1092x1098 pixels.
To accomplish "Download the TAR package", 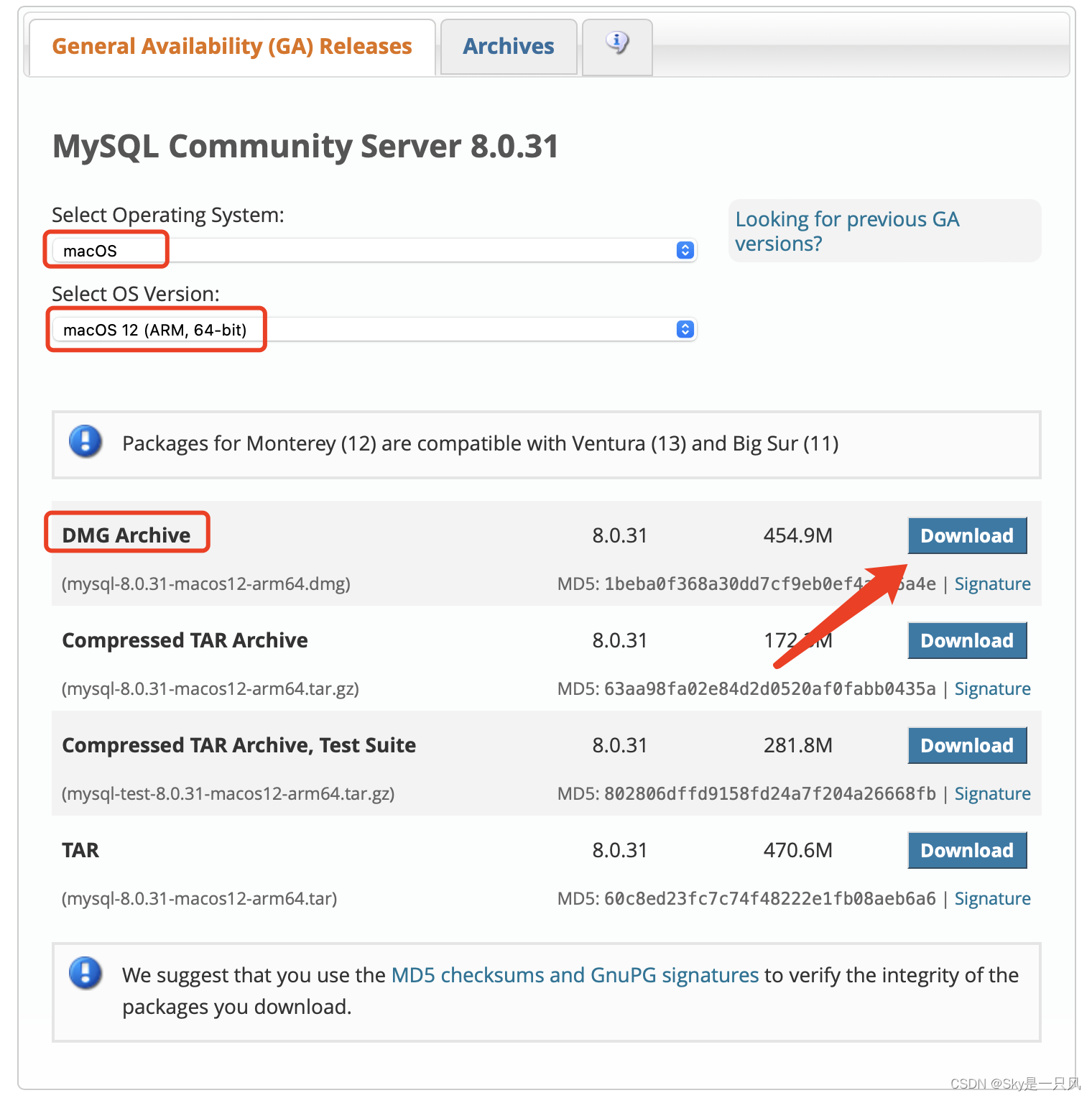I will [x=967, y=850].
